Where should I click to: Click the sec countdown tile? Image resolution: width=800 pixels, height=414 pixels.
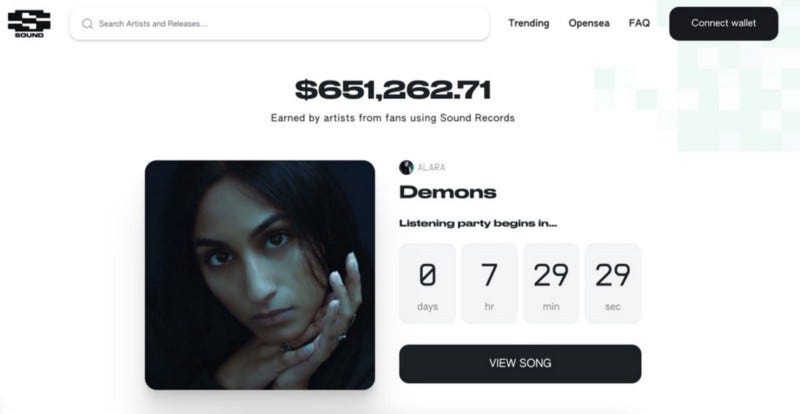coord(613,283)
